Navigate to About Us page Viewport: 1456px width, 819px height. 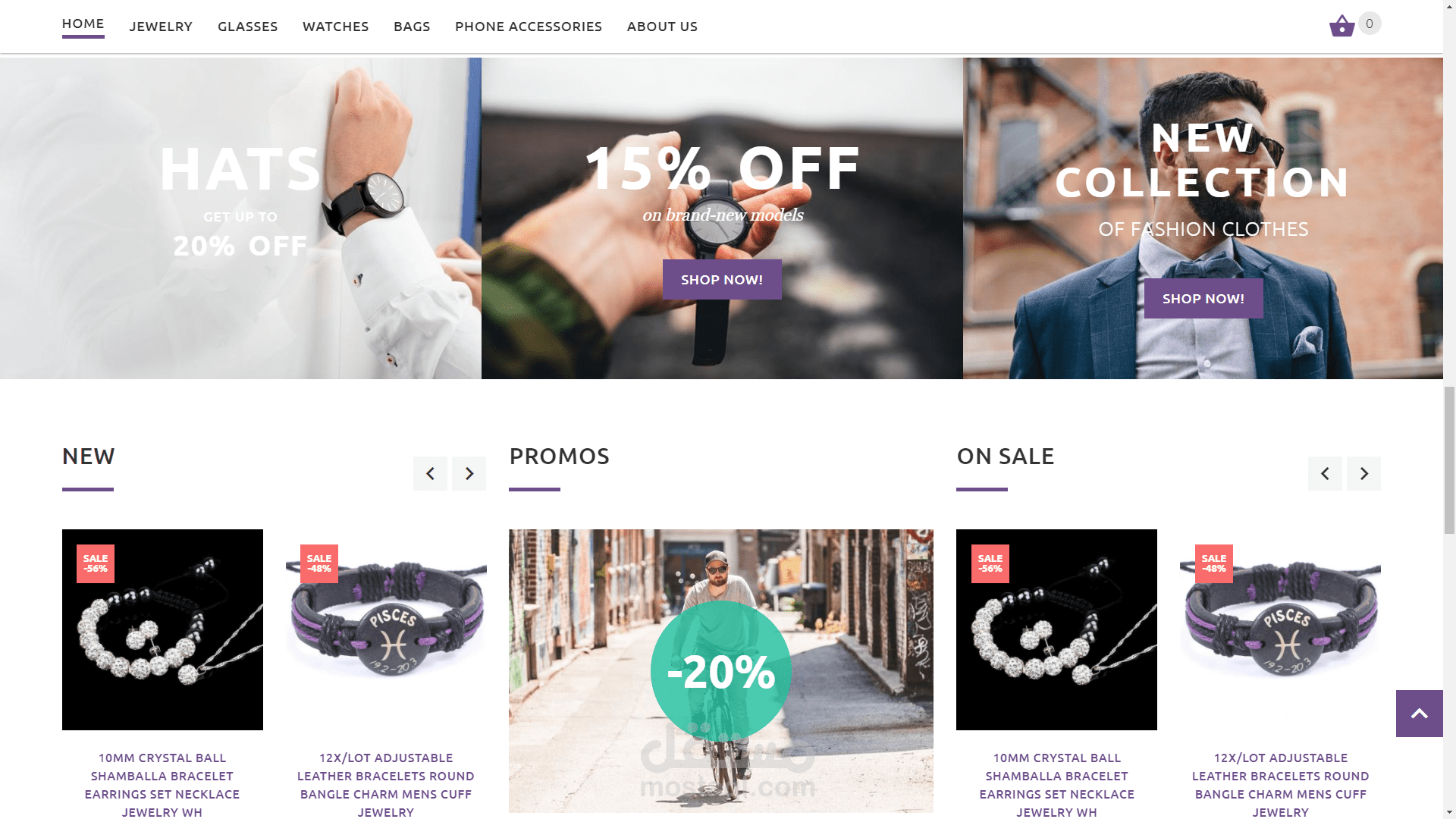(662, 27)
